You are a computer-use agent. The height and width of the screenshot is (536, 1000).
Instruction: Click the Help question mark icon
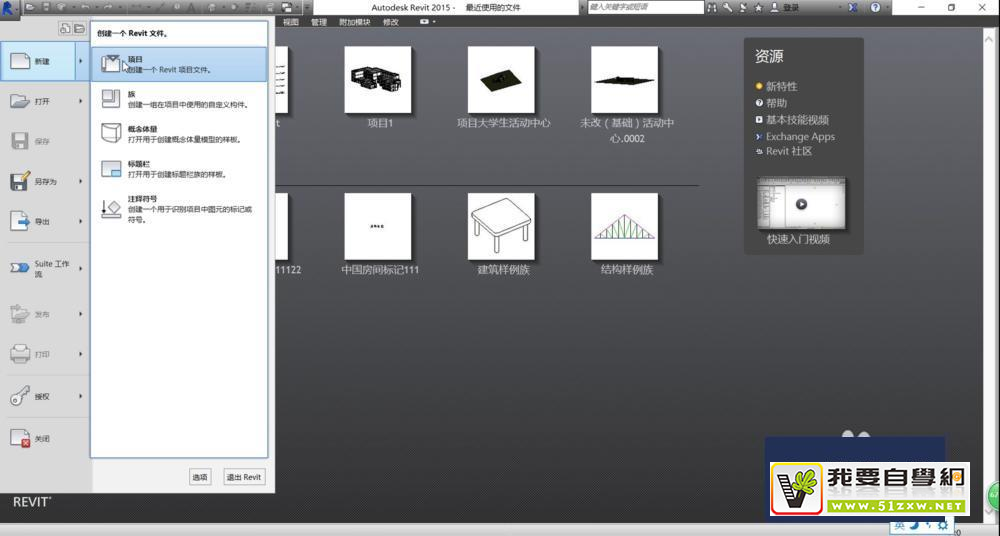coord(875,8)
